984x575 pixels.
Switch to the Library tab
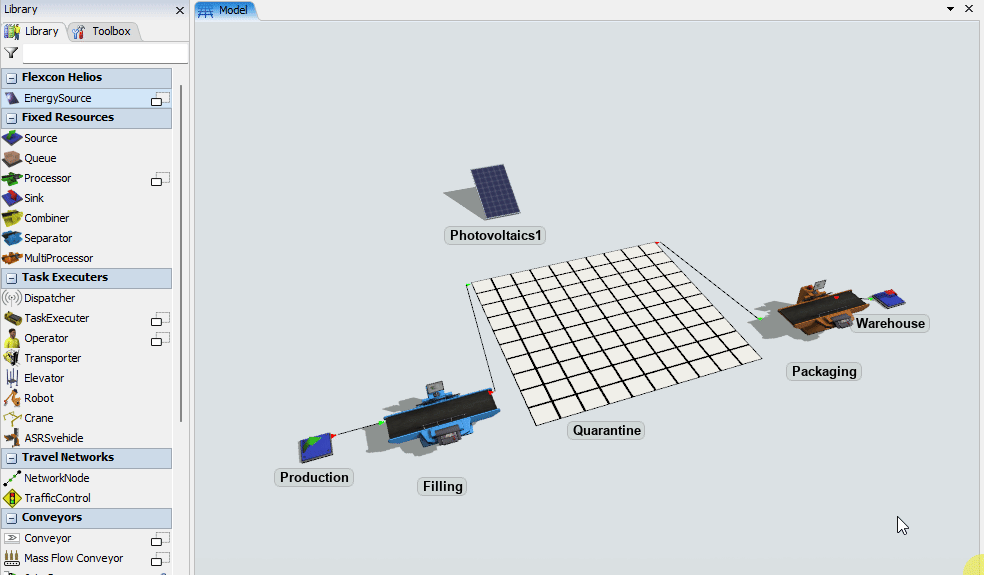pyautogui.click(x=33, y=31)
